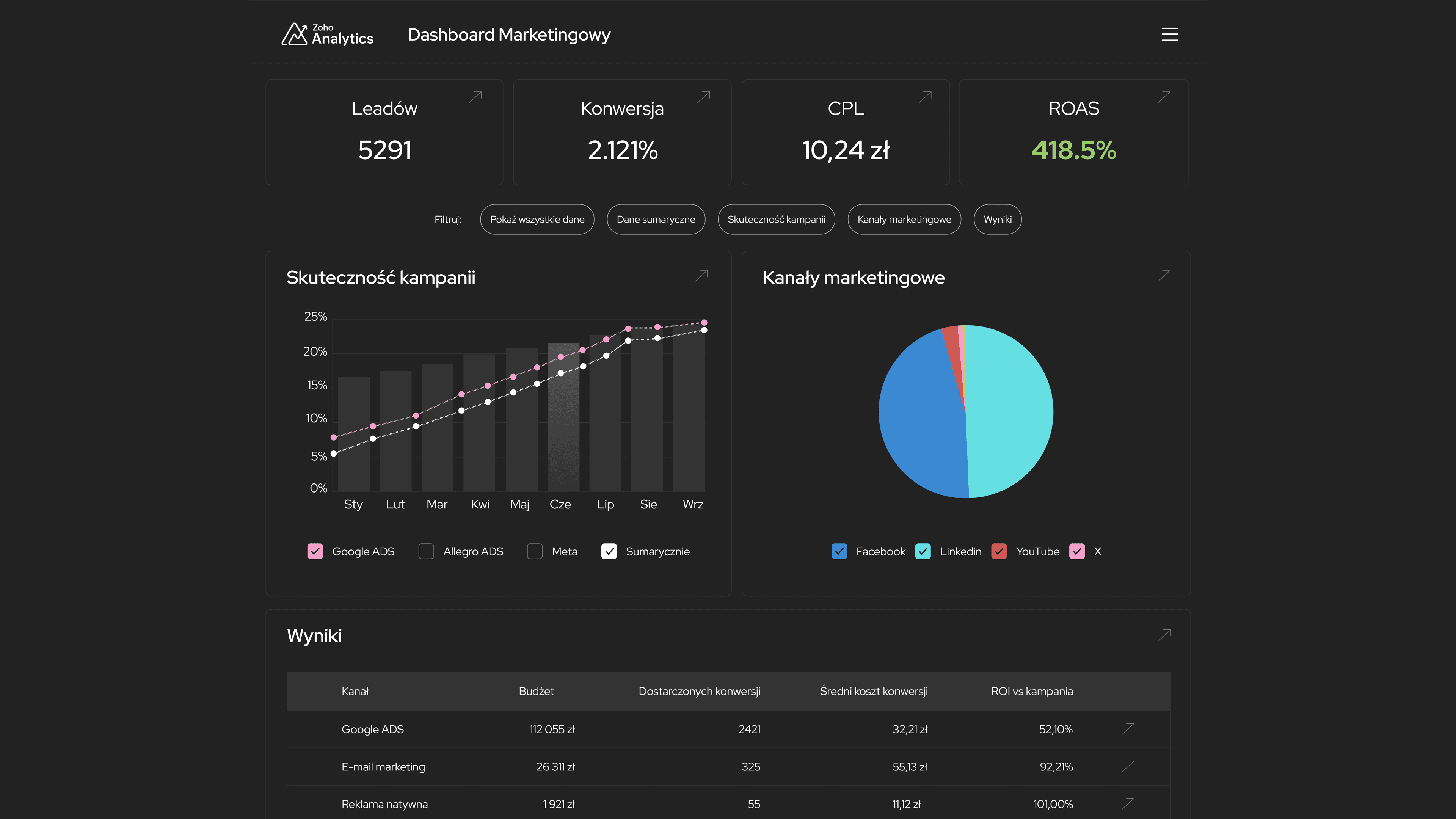
Task: Open the CPL card arrow icon
Action: click(x=925, y=97)
